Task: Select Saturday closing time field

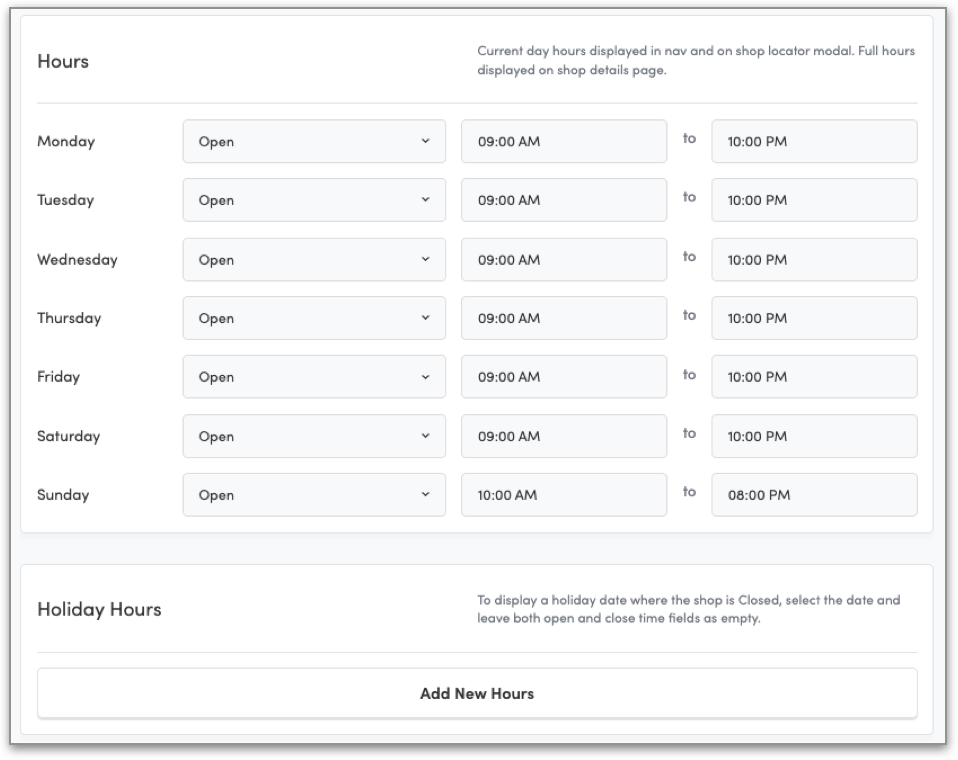Action: click(x=814, y=436)
